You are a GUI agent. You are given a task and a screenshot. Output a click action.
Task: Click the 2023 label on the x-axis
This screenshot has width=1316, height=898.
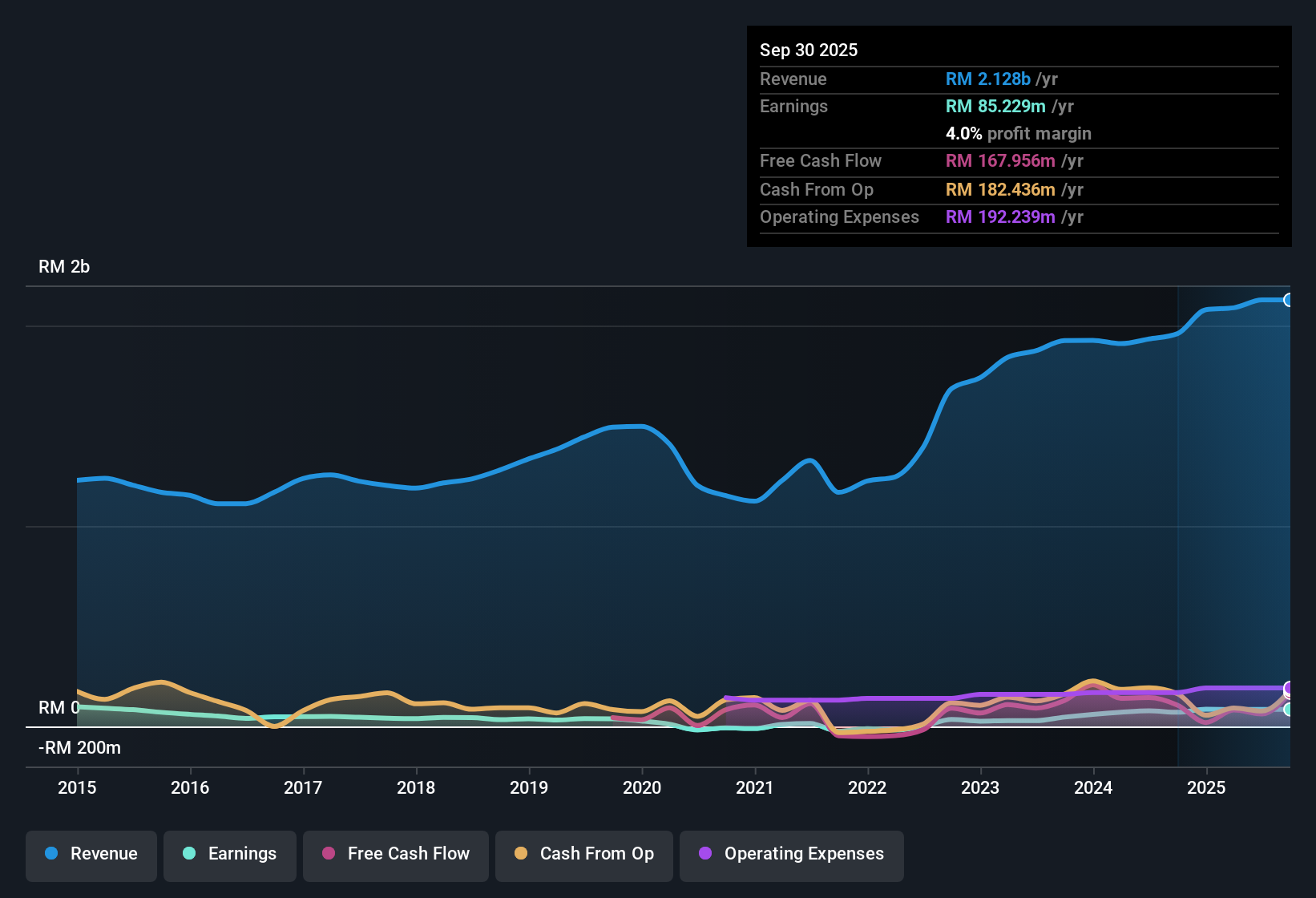[x=980, y=788]
